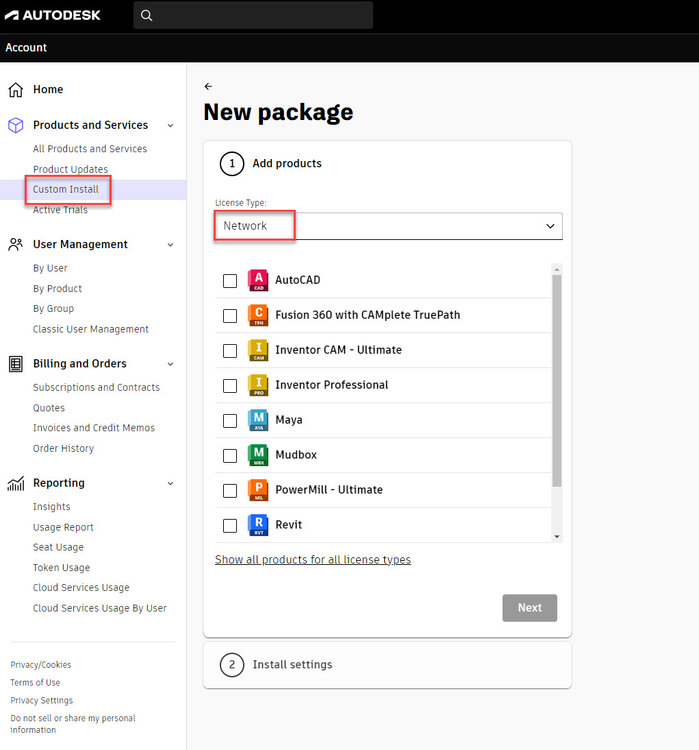Open Quotes under Billing
The width and height of the screenshot is (699, 750).
[x=49, y=408]
